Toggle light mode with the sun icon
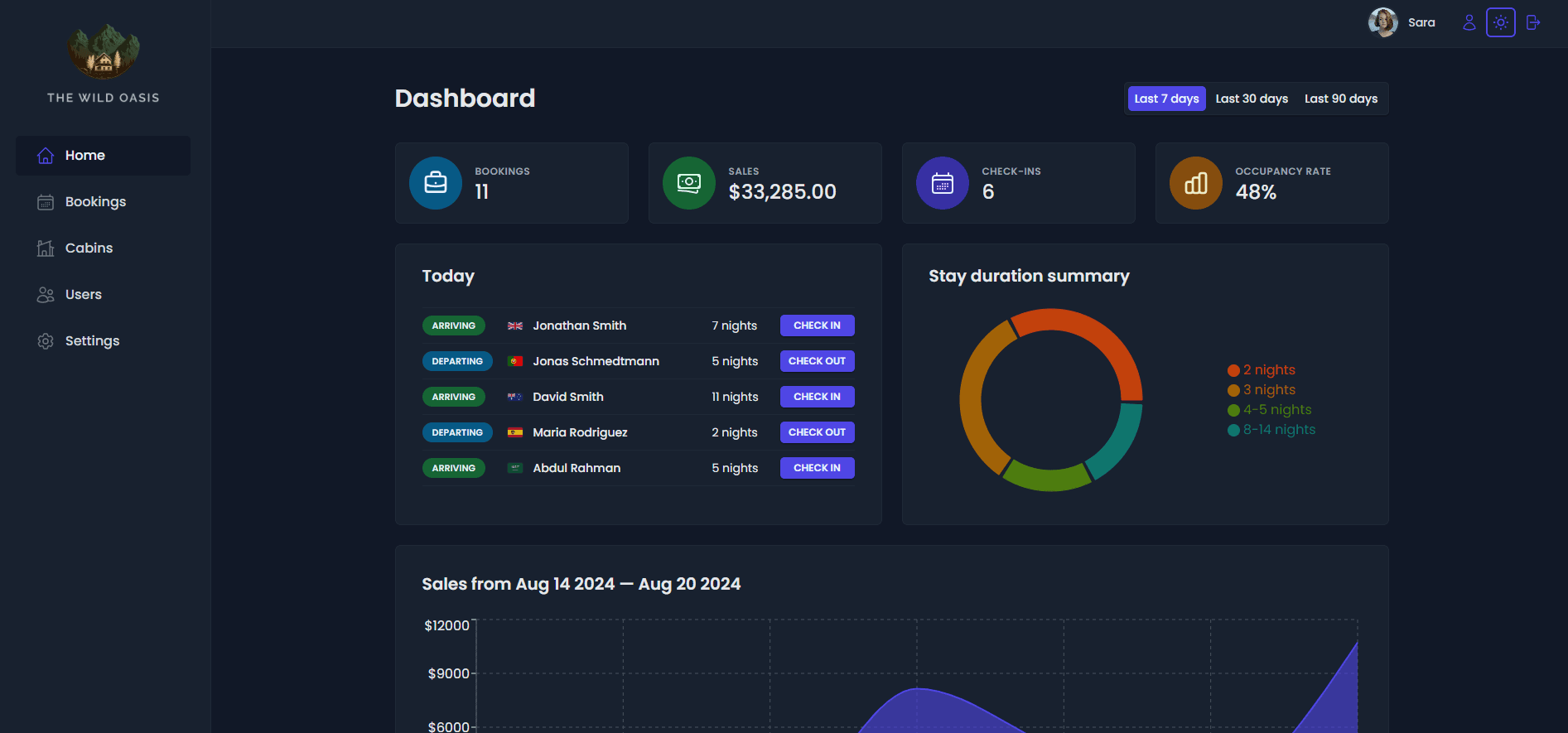 point(1500,22)
